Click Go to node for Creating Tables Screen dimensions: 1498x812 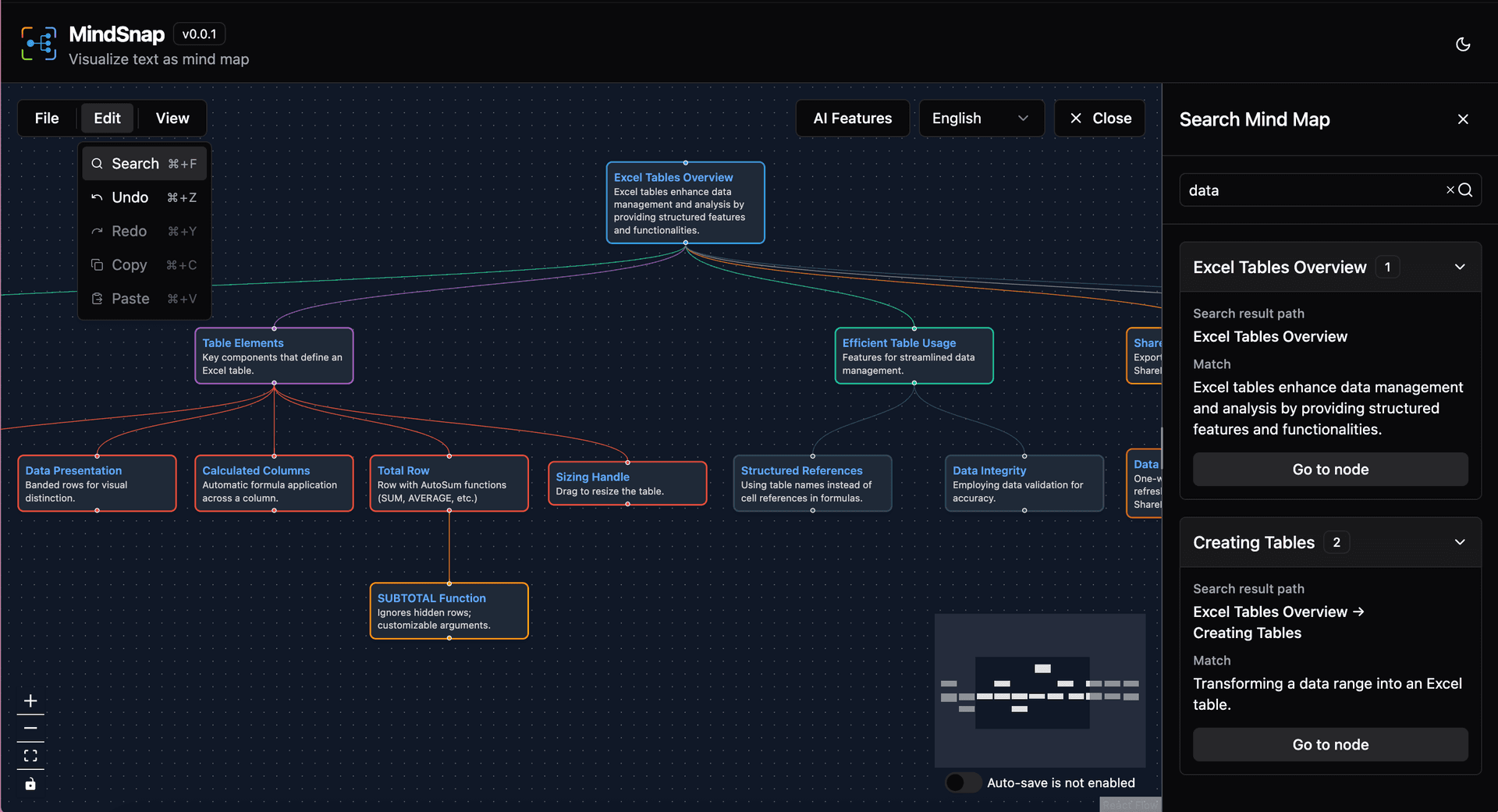tap(1329, 744)
